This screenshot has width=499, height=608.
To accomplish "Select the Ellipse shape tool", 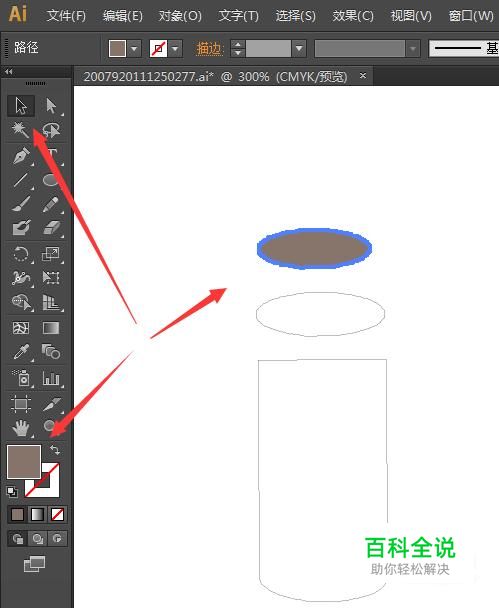I will (x=51, y=180).
